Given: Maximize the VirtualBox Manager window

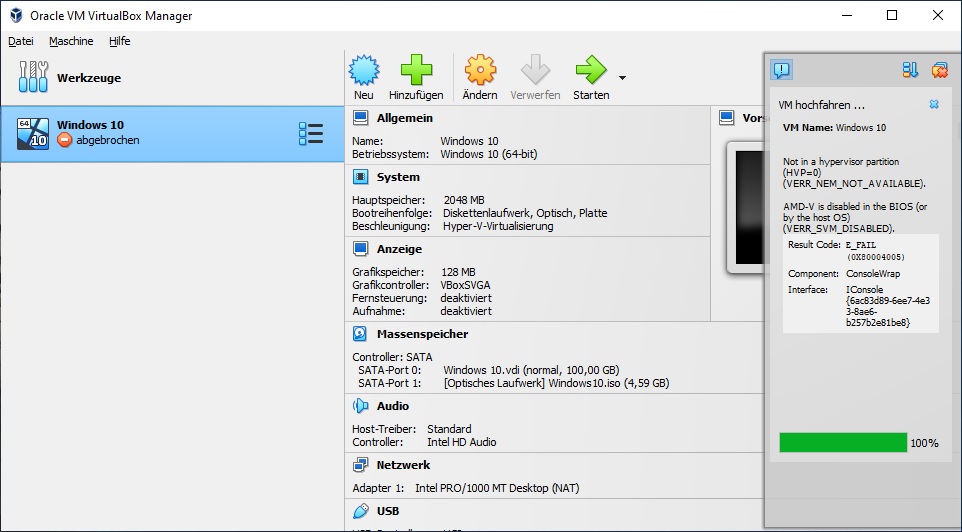Looking at the screenshot, I should pyautogui.click(x=892, y=15).
